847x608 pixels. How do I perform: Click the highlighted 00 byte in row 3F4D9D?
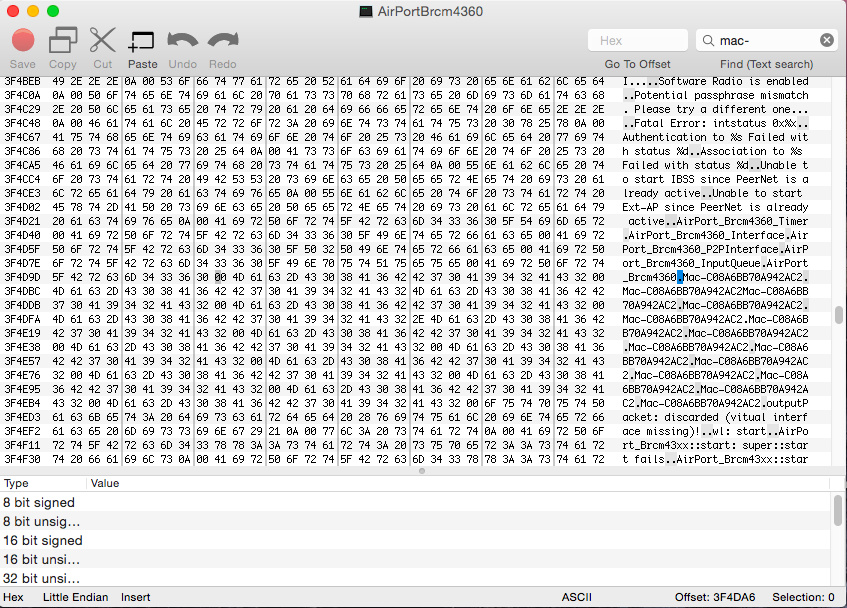pyautogui.click(x=220, y=277)
